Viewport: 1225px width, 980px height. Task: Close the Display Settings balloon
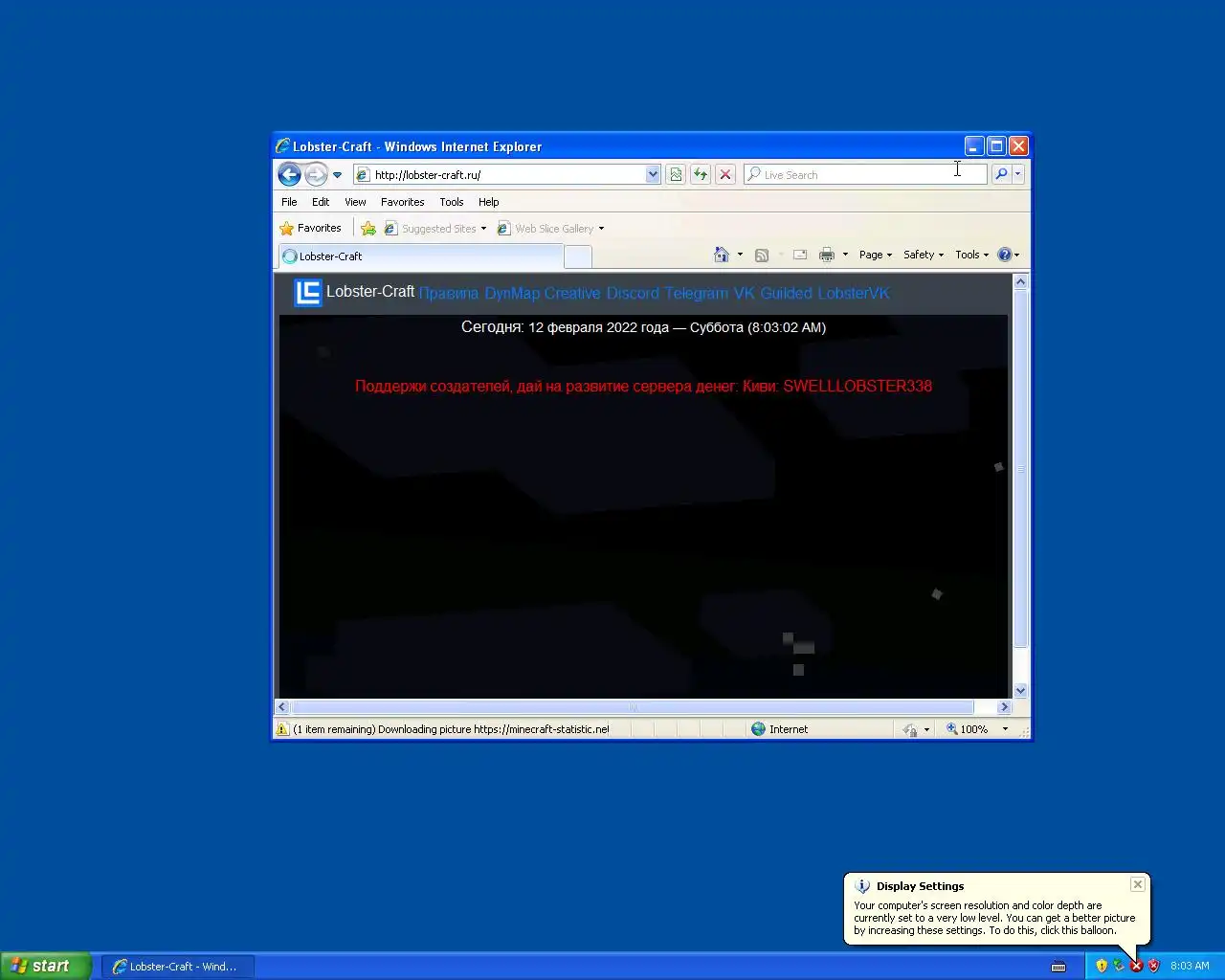coord(1137,884)
